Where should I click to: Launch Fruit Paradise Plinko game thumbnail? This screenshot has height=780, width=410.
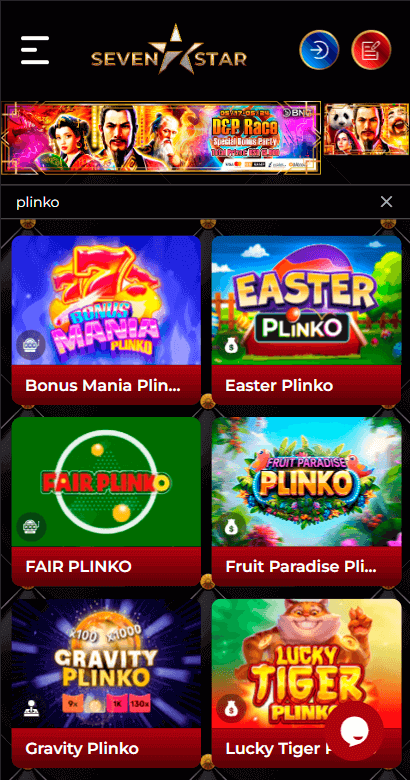(x=307, y=482)
